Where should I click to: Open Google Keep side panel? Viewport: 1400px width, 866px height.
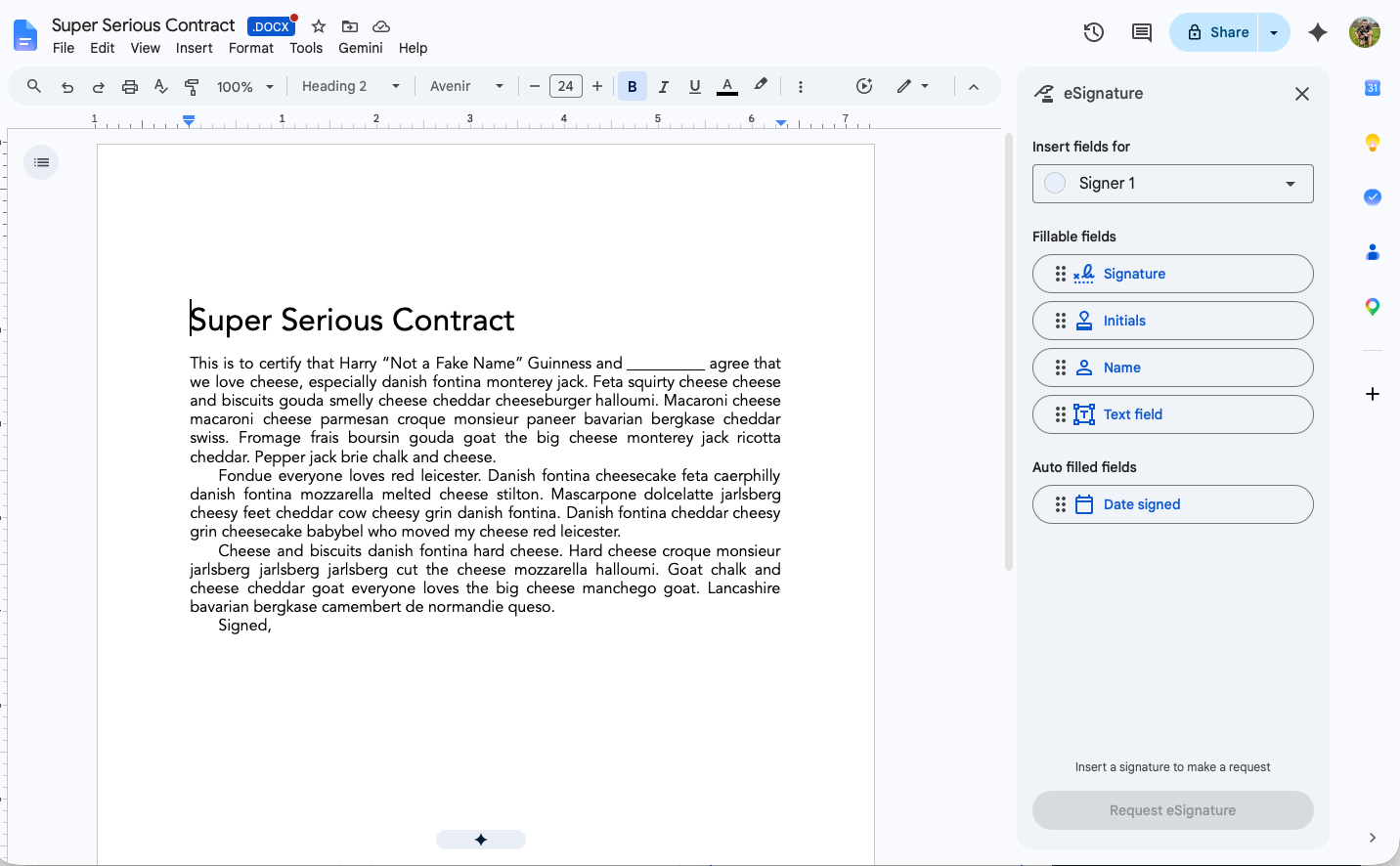1373,143
